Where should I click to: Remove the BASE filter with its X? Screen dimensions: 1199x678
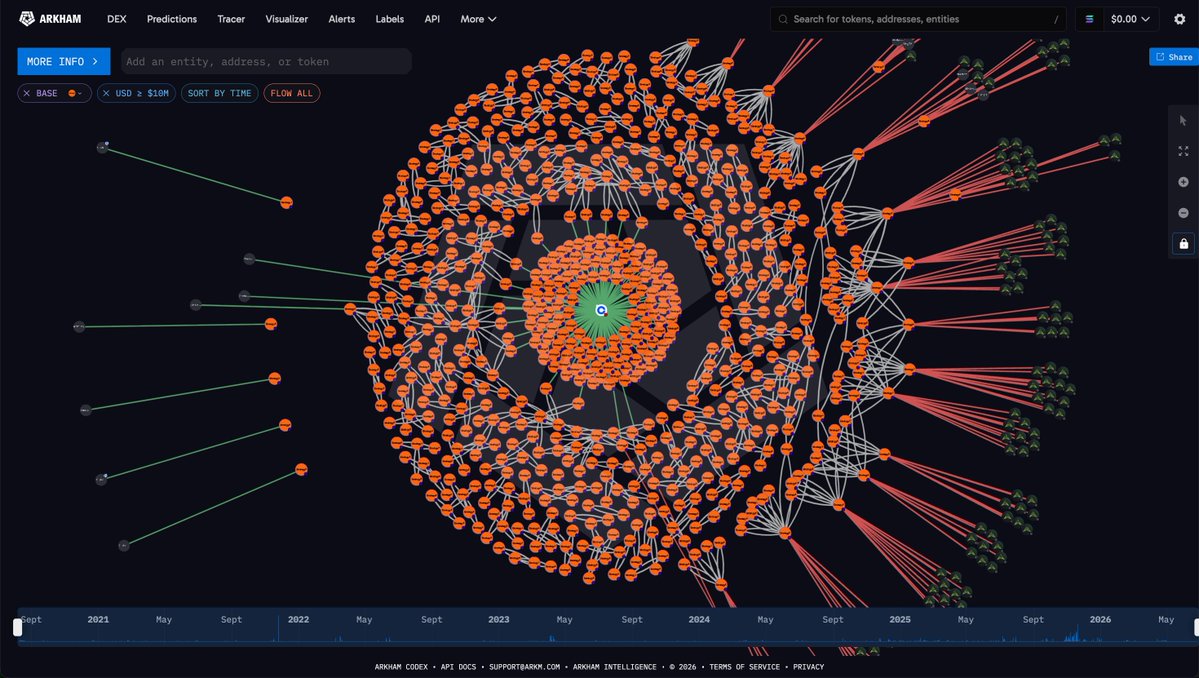27,93
